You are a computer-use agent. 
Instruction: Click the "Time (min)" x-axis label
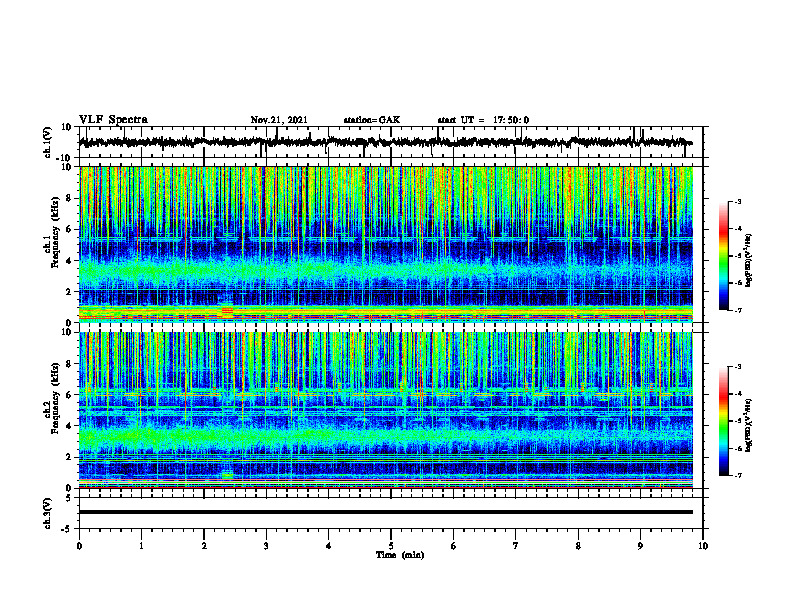click(400, 555)
